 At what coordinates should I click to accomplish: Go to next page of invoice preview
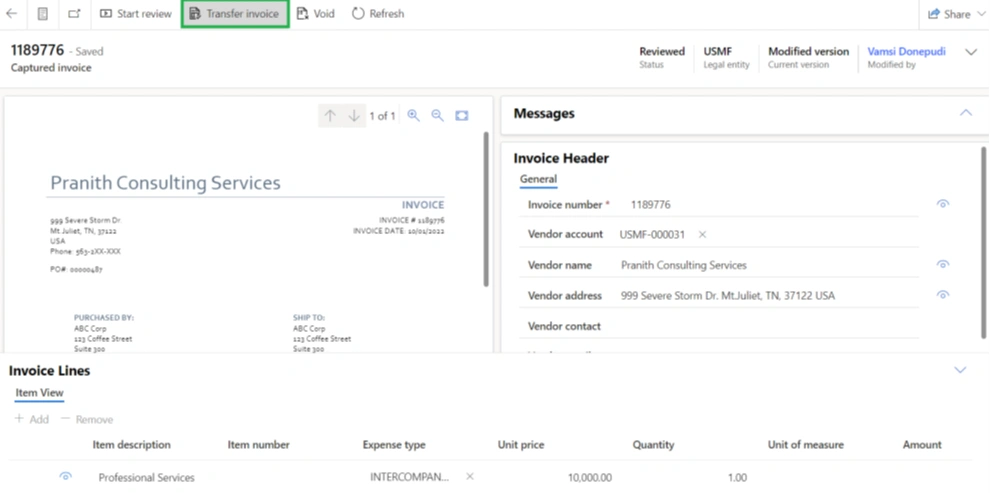[354, 116]
